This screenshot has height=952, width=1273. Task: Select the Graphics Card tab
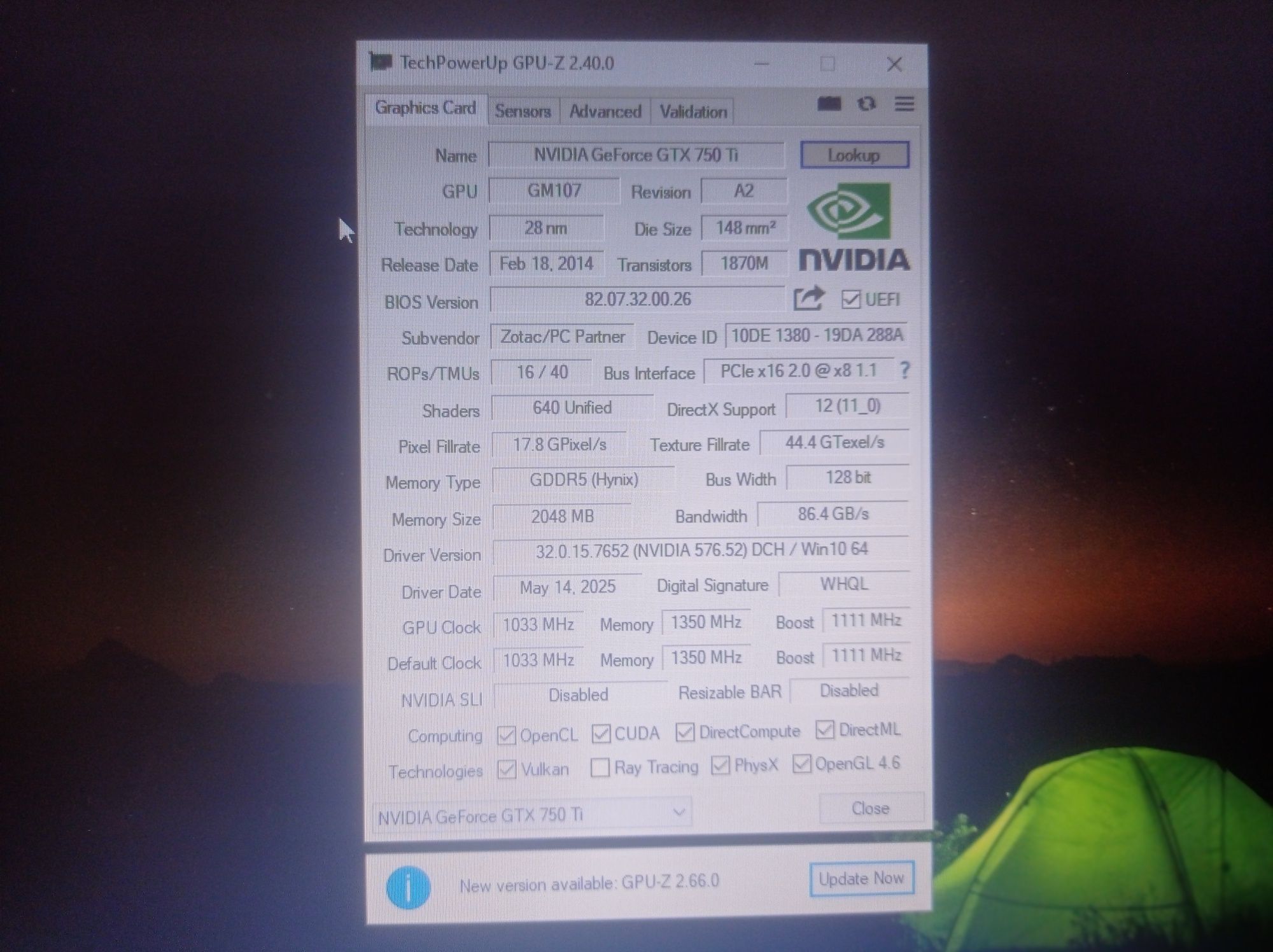(x=425, y=108)
